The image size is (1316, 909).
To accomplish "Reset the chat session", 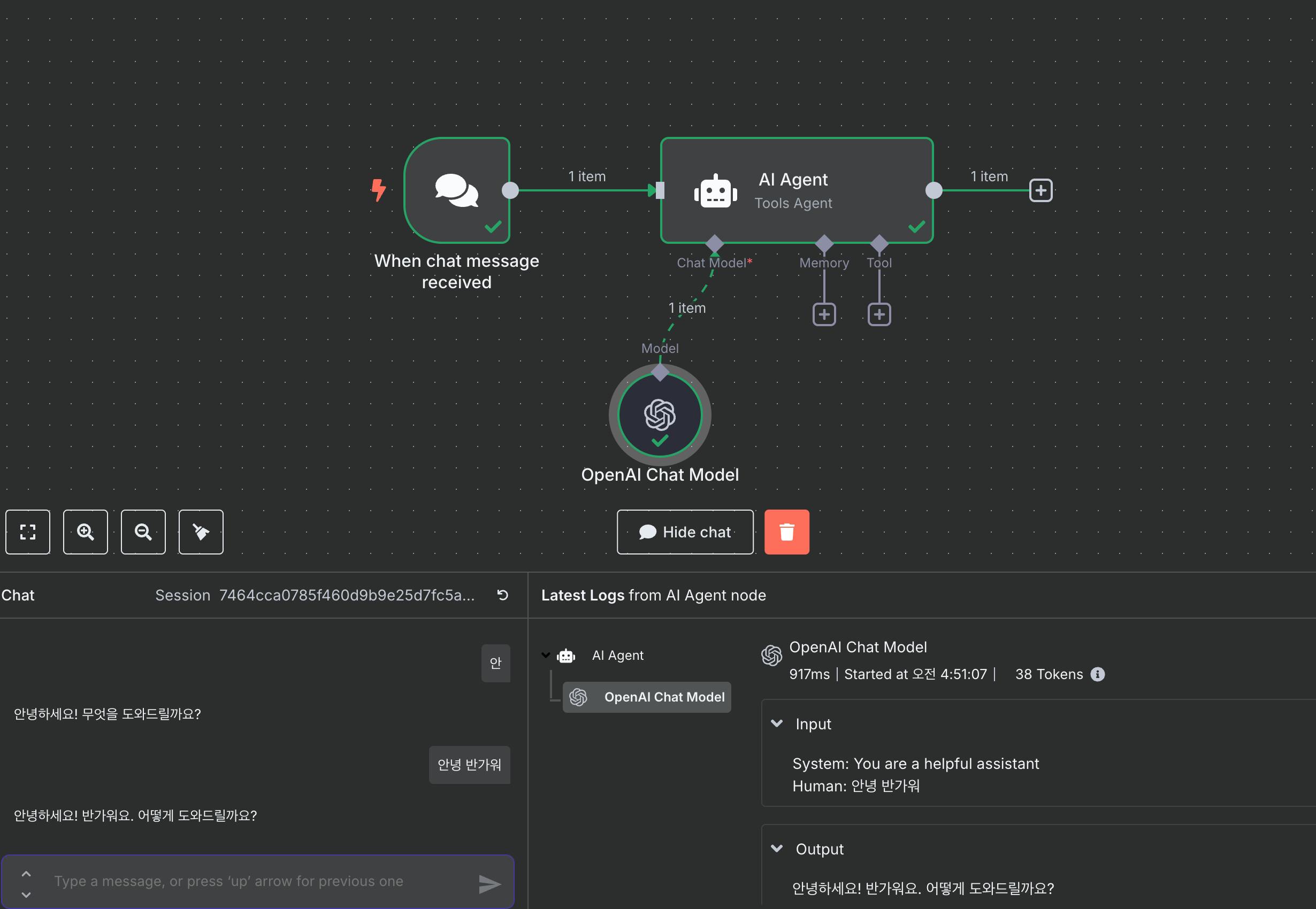I will (x=502, y=595).
